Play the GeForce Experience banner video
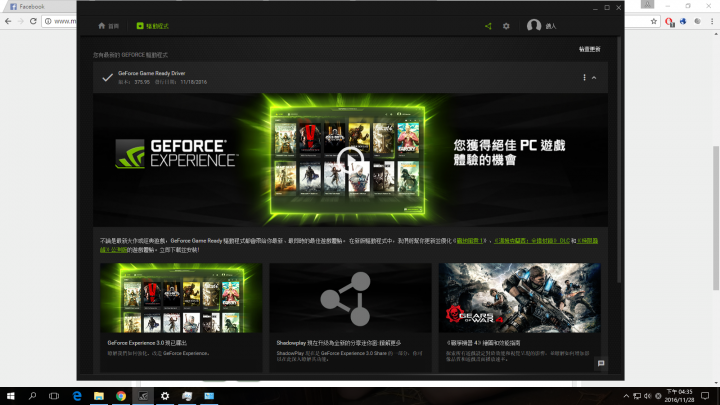The height and width of the screenshot is (405, 720). click(x=350, y=160)
